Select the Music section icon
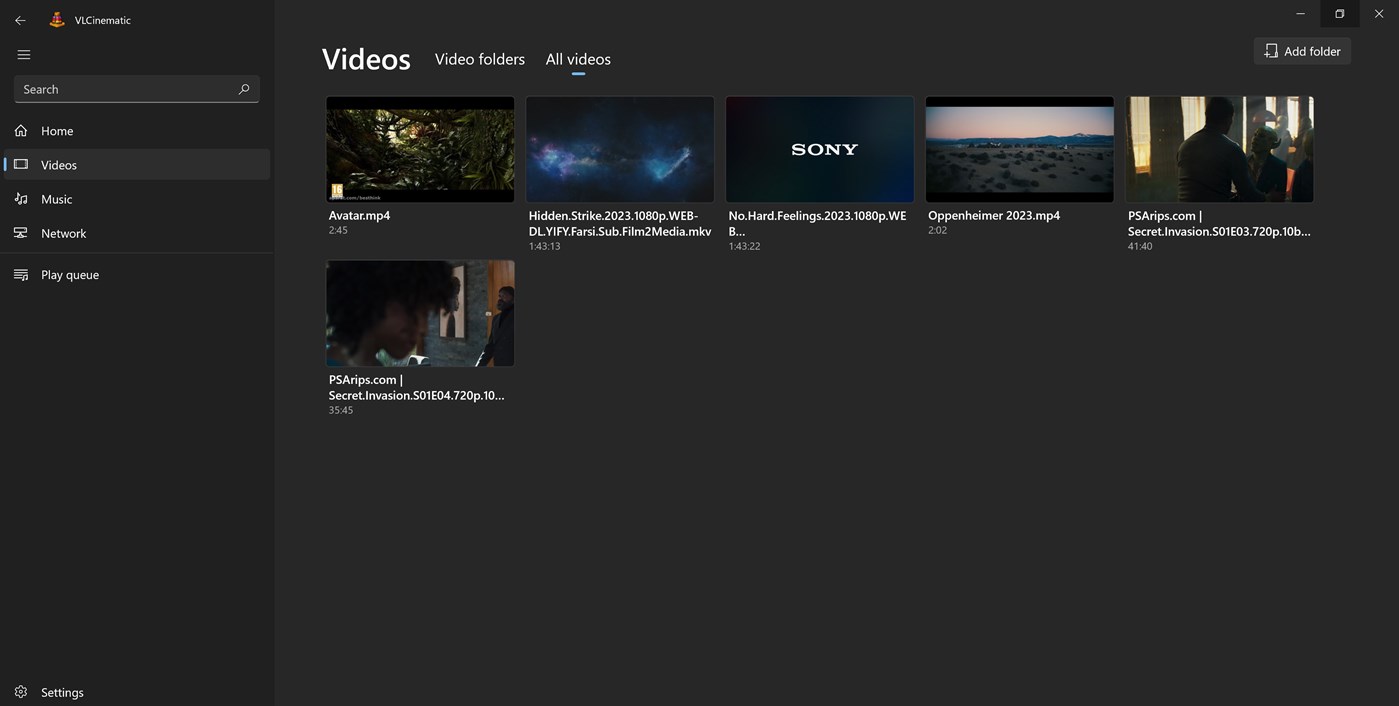This screenshot has height=706, width=1399. tap(21, 199)
